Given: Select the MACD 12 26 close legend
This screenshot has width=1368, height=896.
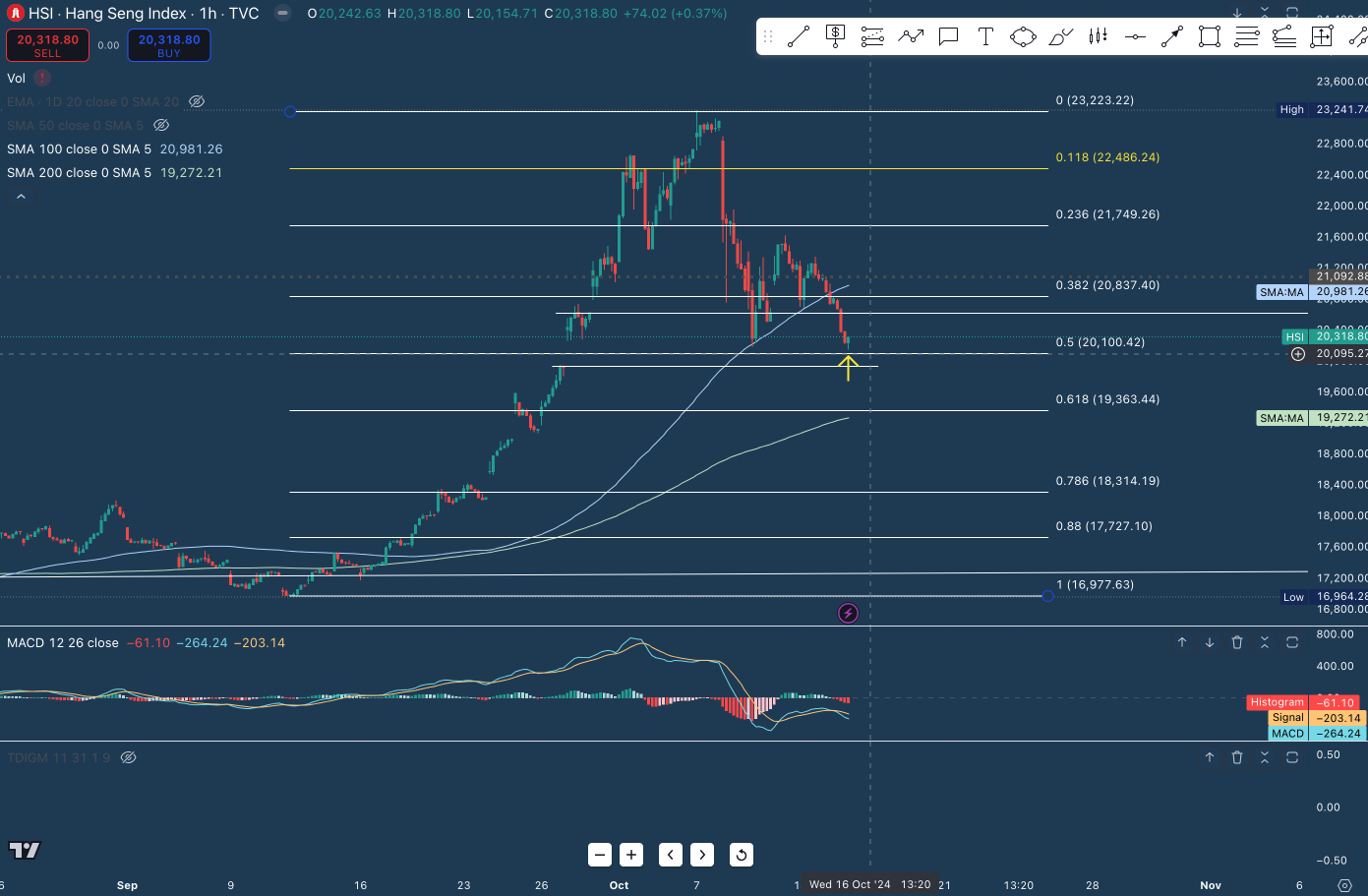Looking at the screenshot, I should (63, 643).
